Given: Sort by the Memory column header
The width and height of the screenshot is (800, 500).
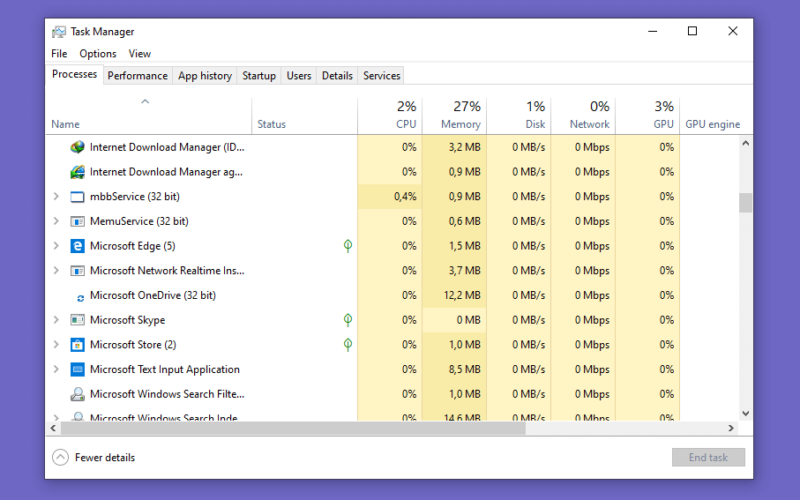Looking at the screenshot, I should [x=454, y=116].
